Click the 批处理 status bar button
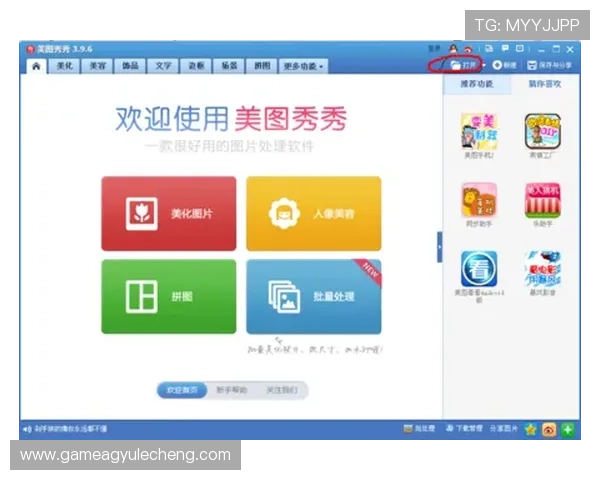This screenshot has height=480, width=600. (x=420, y=429)
